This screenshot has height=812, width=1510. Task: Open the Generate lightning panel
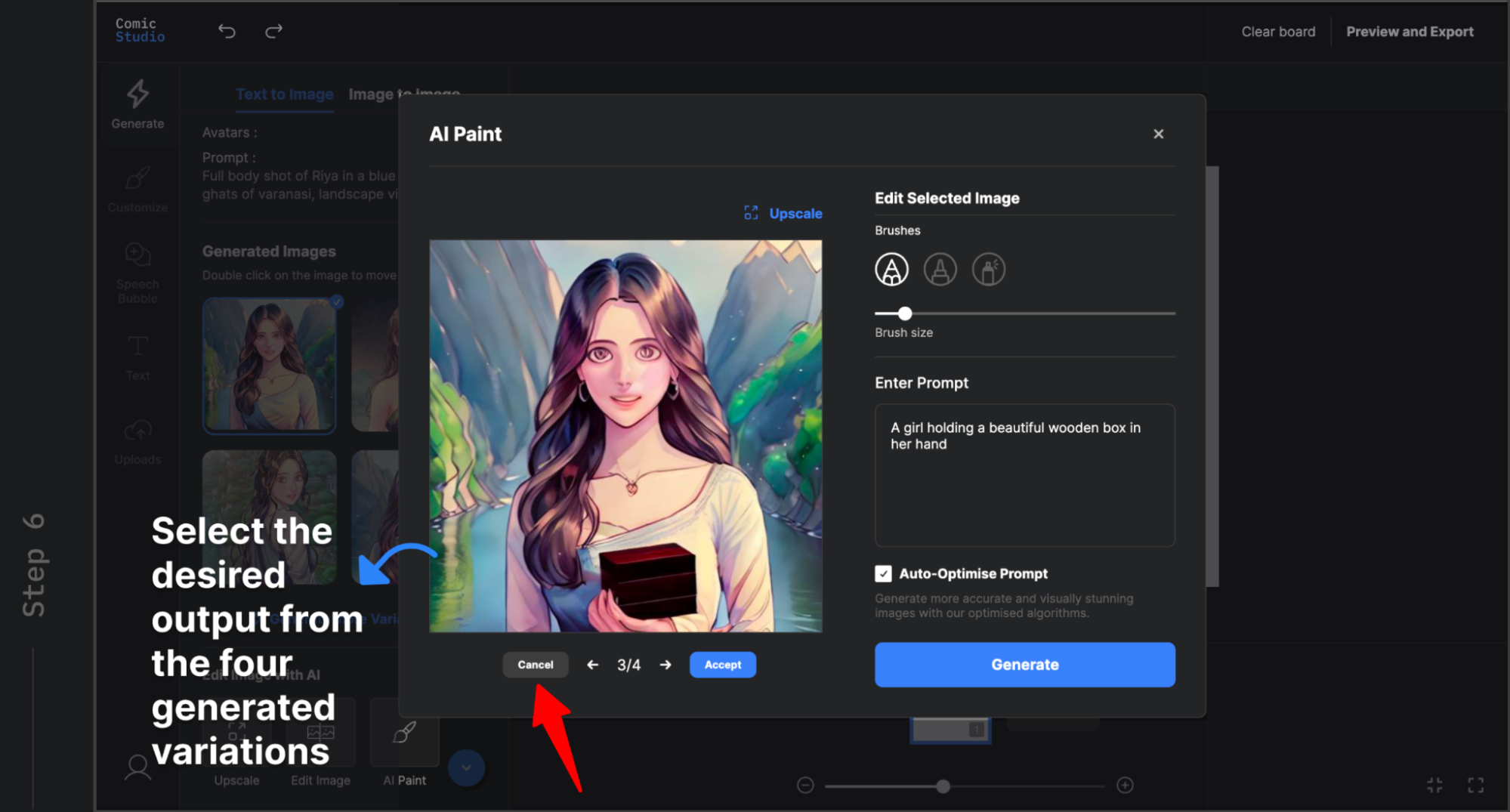pyautogui.click(x=137, y=104)
